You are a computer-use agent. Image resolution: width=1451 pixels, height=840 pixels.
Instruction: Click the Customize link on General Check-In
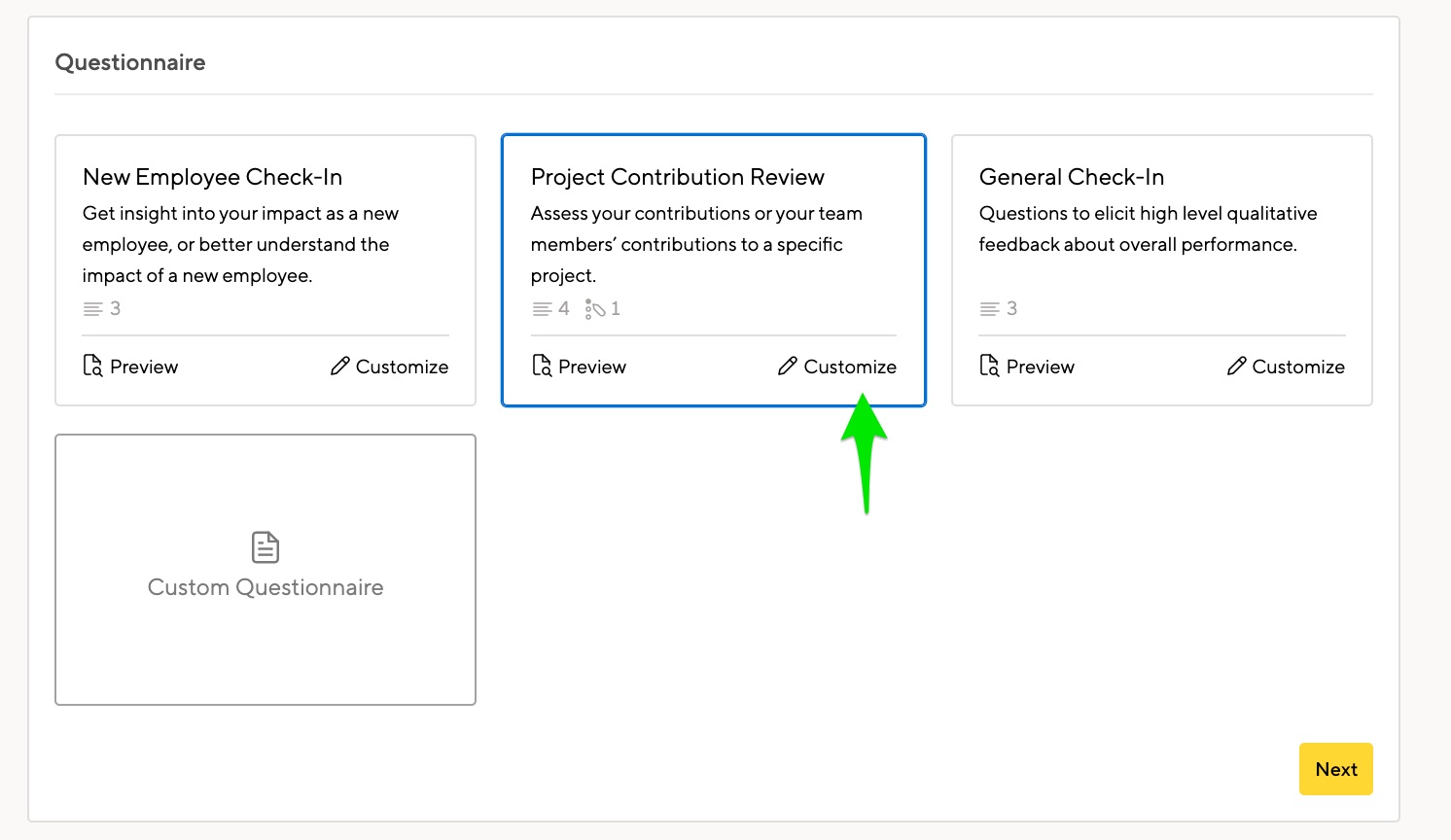click(x=1298, y=367)
